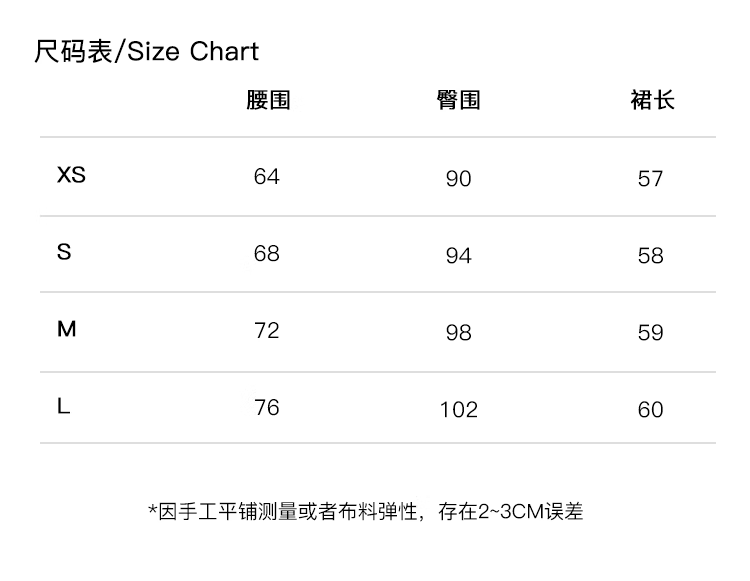Click the 2~3CM误差 measurement footnote

click(x=366, y=512)
